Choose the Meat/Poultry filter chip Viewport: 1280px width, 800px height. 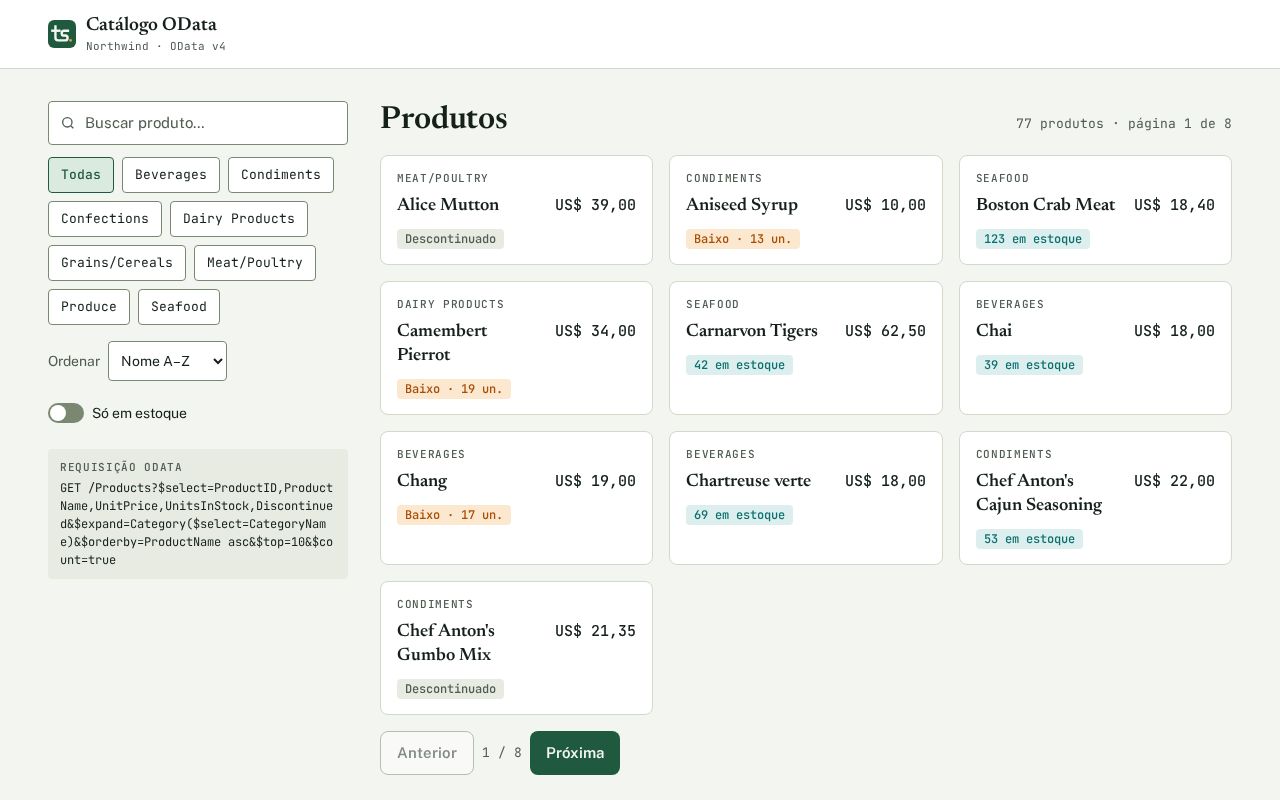click(x=255, y=263)
